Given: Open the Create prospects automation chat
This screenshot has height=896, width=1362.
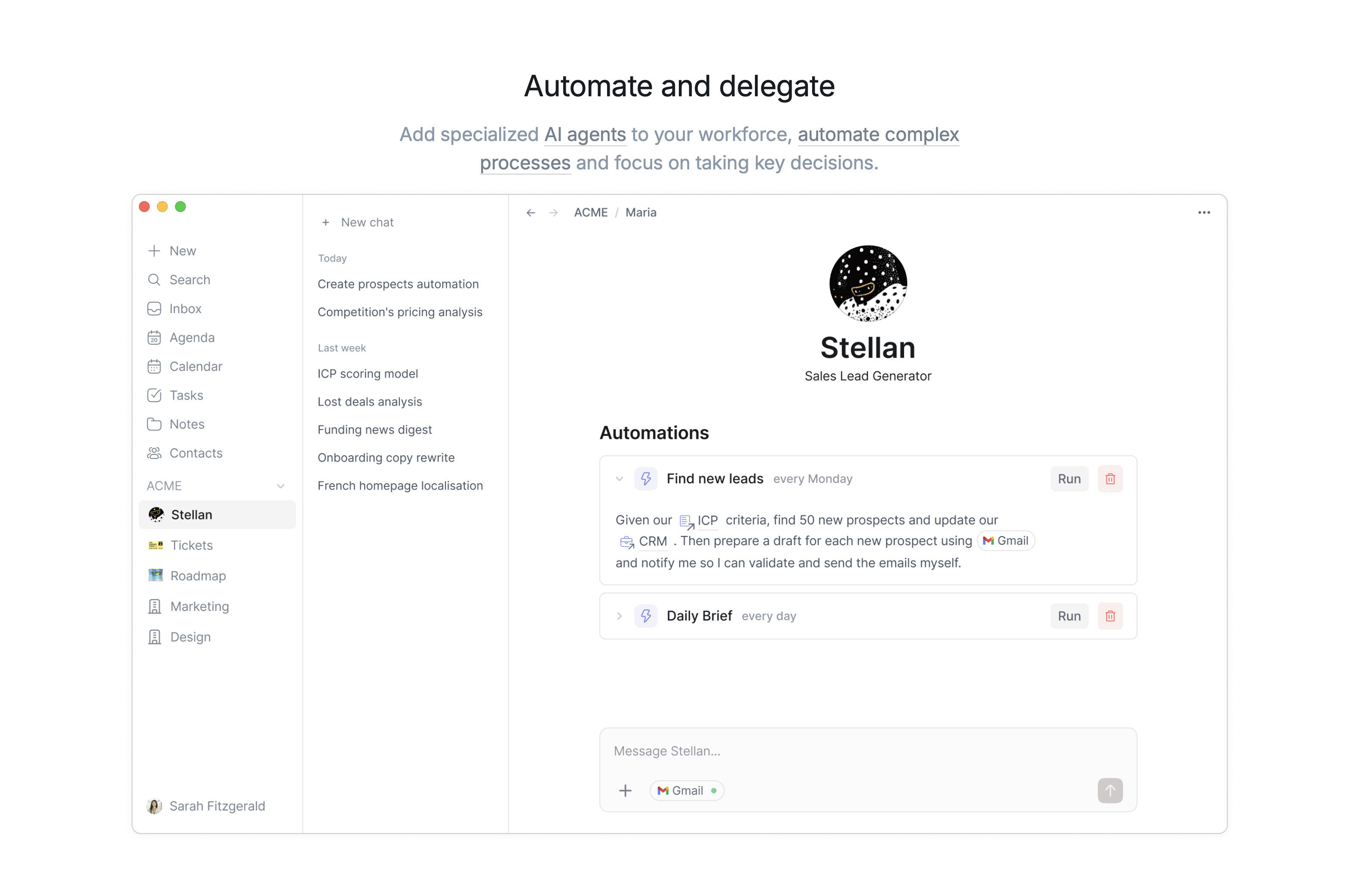Looking at the screenshot, I should [x=398, y=284].
